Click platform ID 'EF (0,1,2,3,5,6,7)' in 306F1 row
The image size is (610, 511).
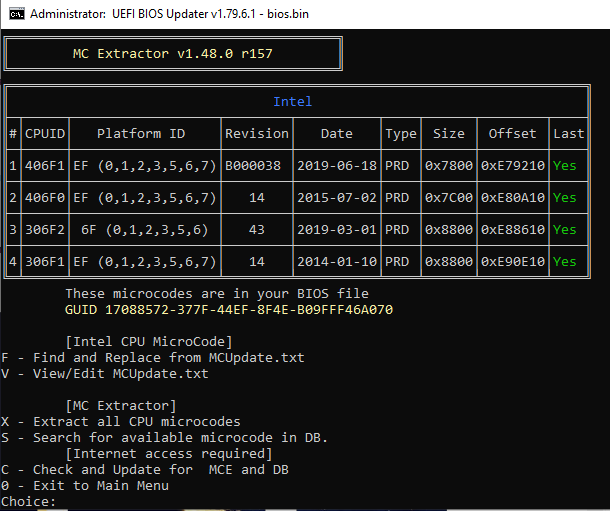tap(145, 262)
